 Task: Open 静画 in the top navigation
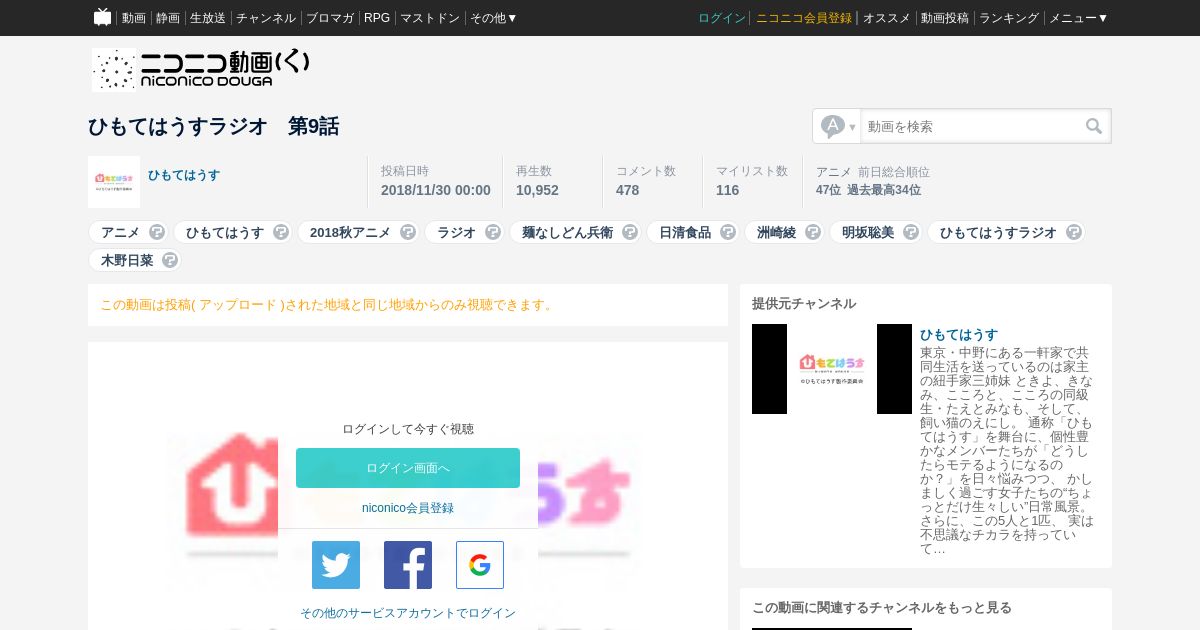168,18
